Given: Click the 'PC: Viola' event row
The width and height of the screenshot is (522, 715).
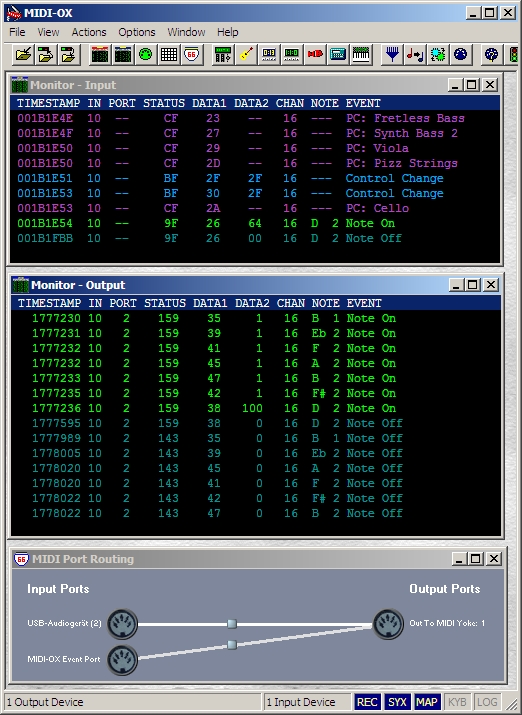Looking at the screenshot, I should click(255, 148).
